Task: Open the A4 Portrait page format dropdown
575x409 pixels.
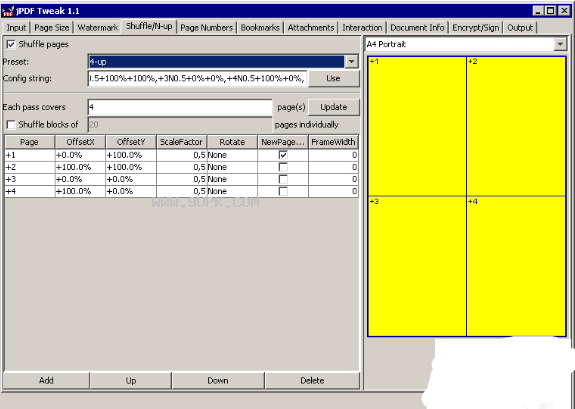Action: [560, 44]
